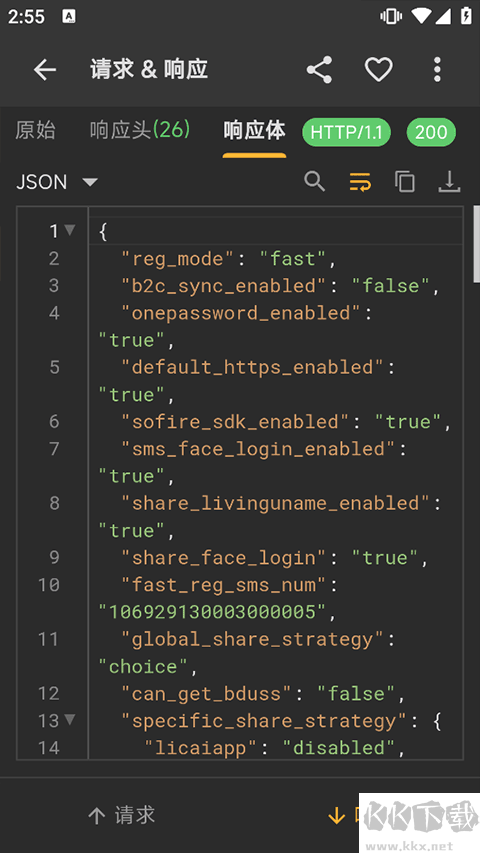The width and height of the screenshot is (480, 853).
Task: Click the vertical scrollbar of code view
Action: [x=476, y=244]
